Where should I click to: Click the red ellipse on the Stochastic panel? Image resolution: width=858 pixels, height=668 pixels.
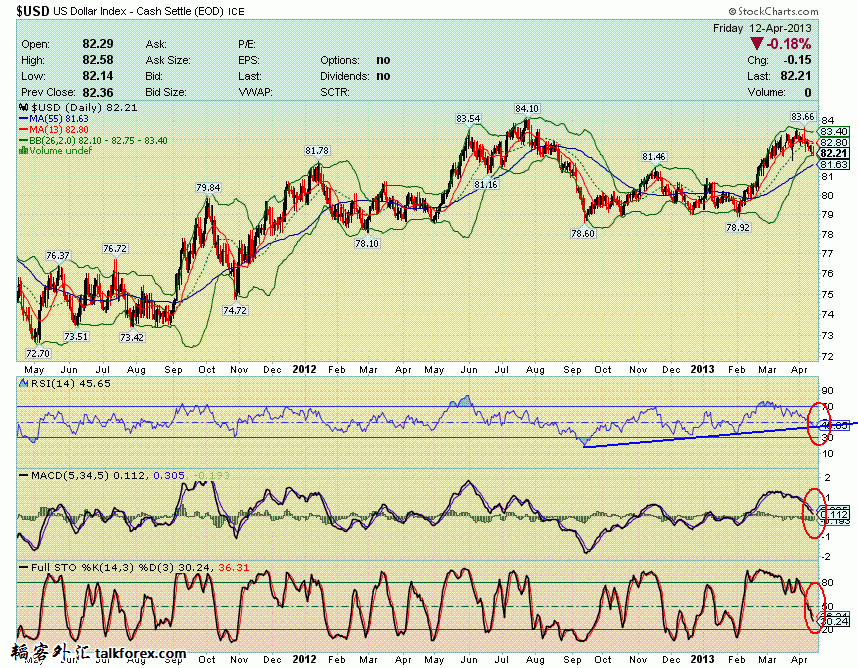click(814, 606)
